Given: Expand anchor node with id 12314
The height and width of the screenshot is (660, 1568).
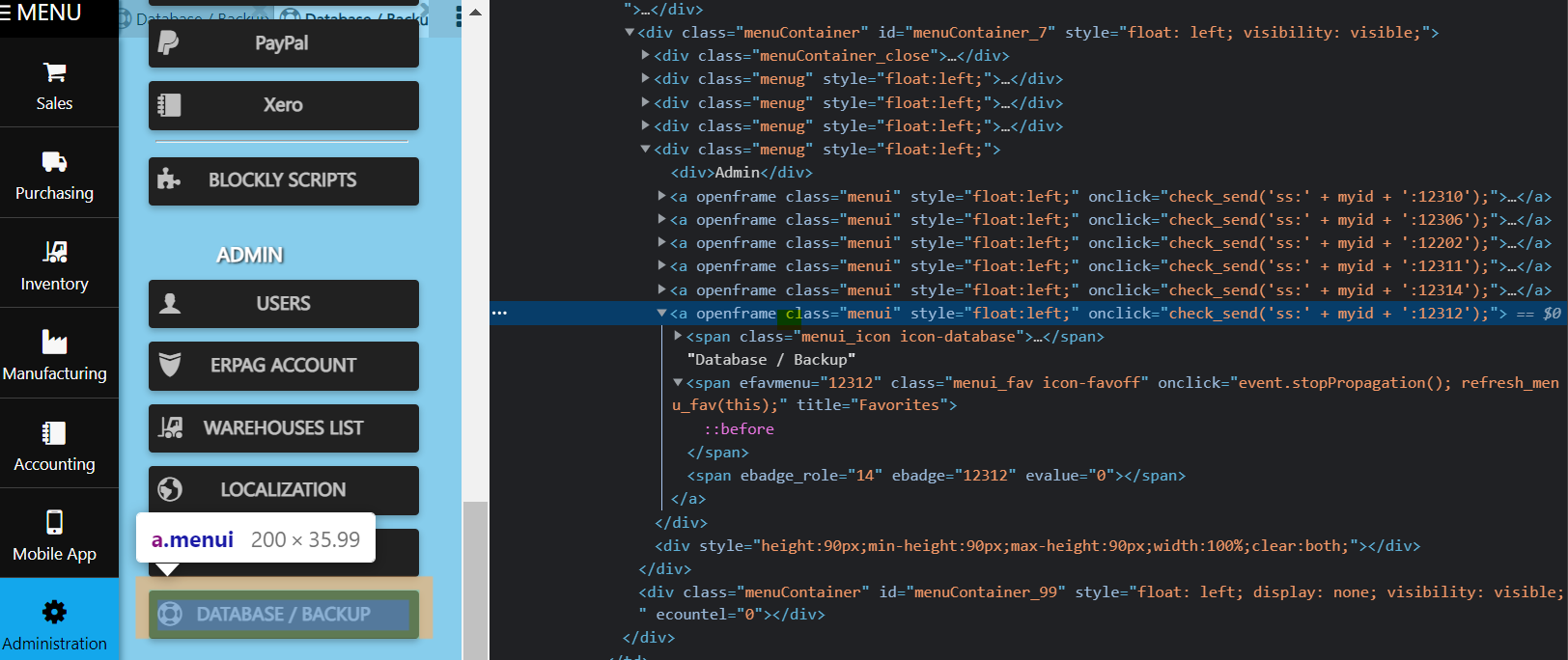Looking at the screenshot, I should tap(661, 289).
